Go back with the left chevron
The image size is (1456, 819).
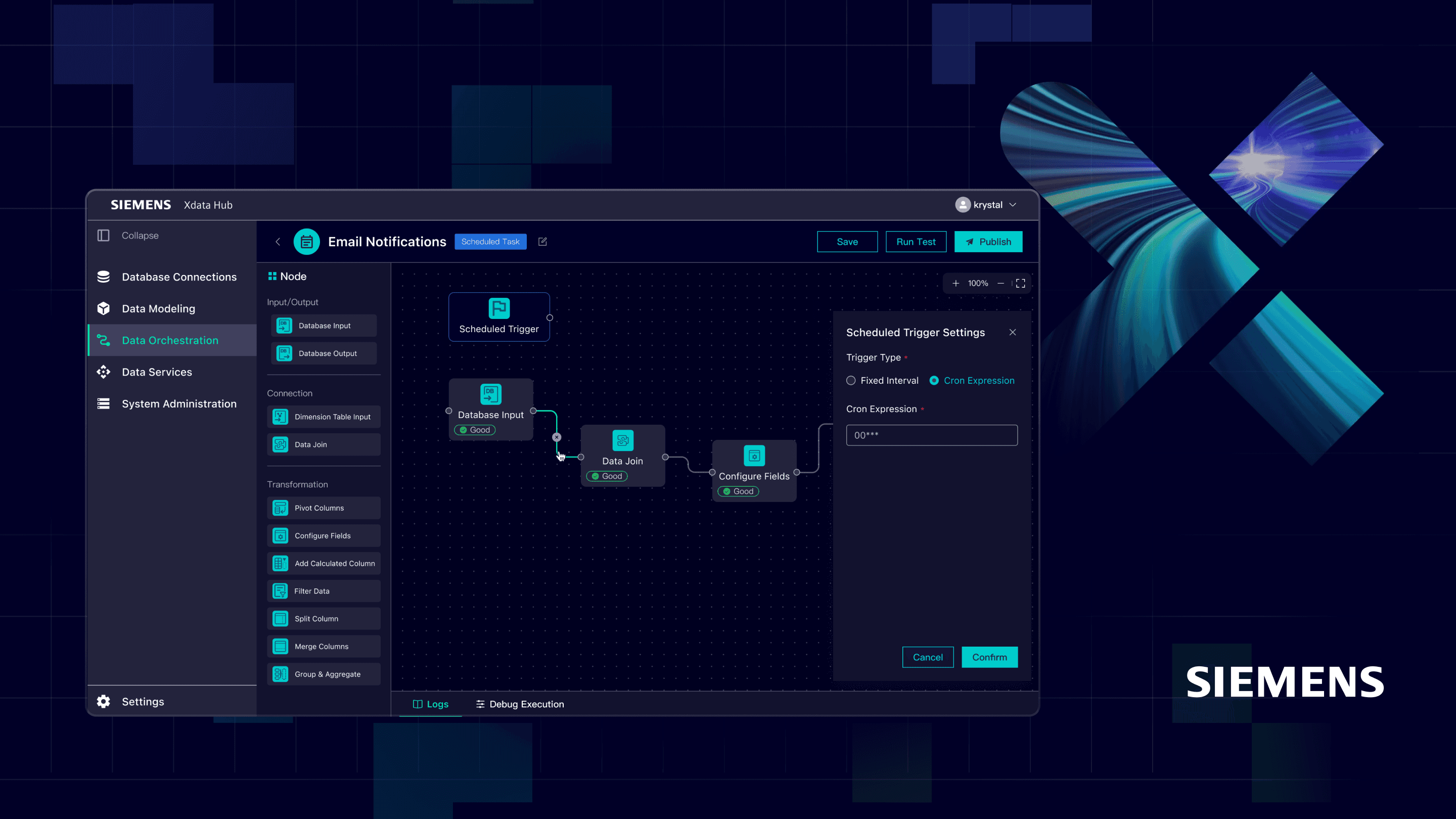(x=278, y=242)
